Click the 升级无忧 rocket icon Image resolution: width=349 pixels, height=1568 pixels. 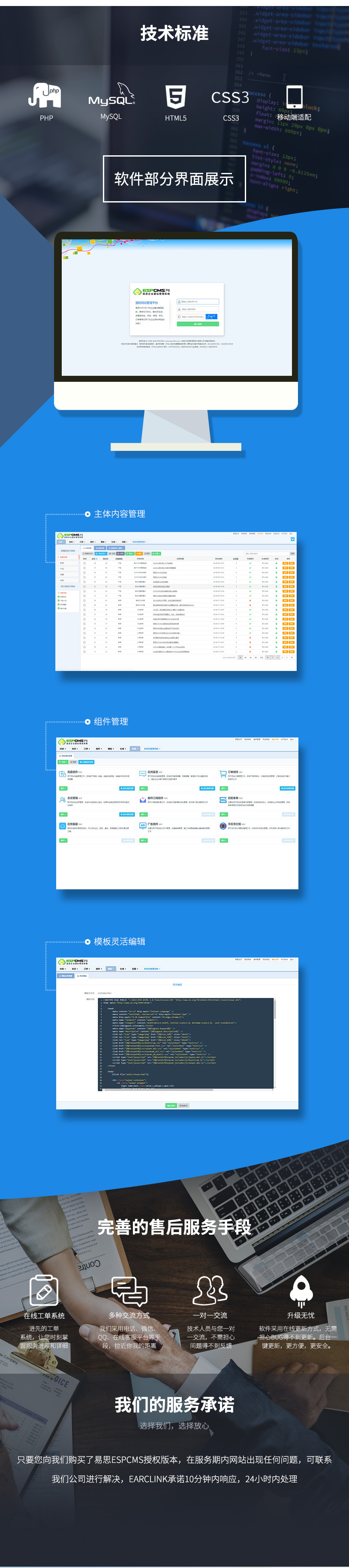301,1290
